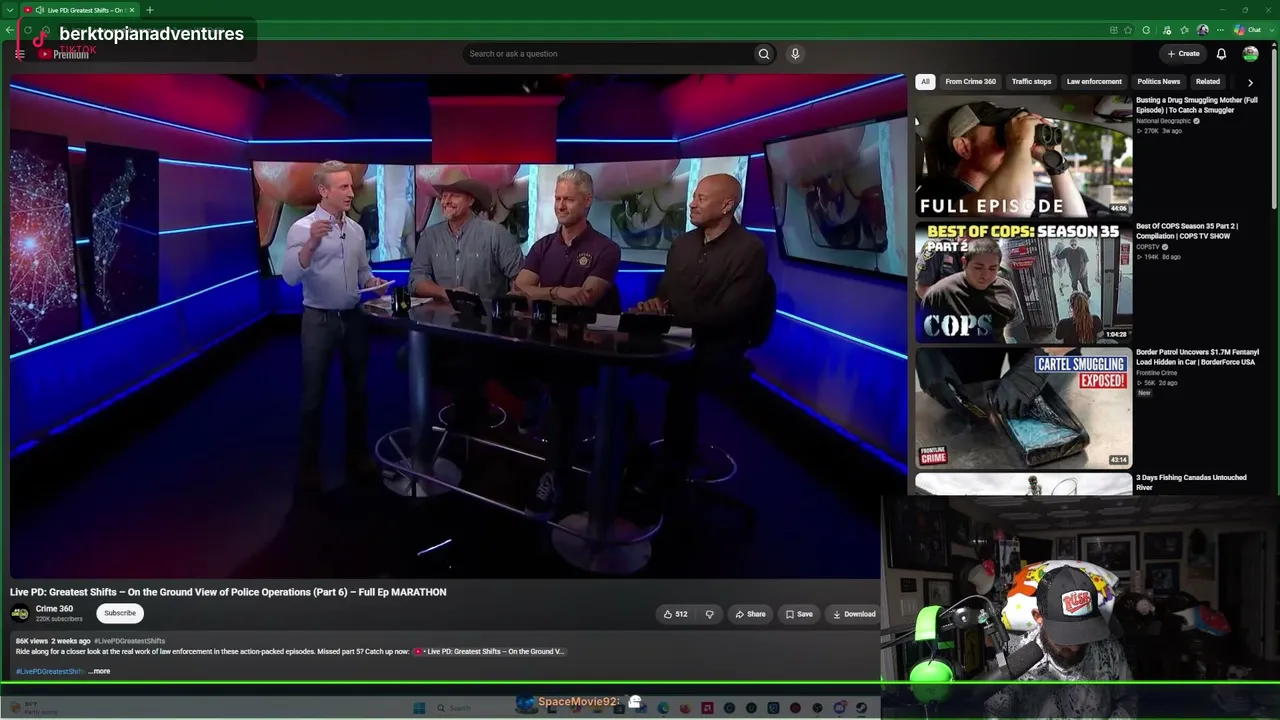This screenshot has height=720, width=1280.
Task: Open the Best Of COPS Season 35 thumbnail
Action: 1023,282
